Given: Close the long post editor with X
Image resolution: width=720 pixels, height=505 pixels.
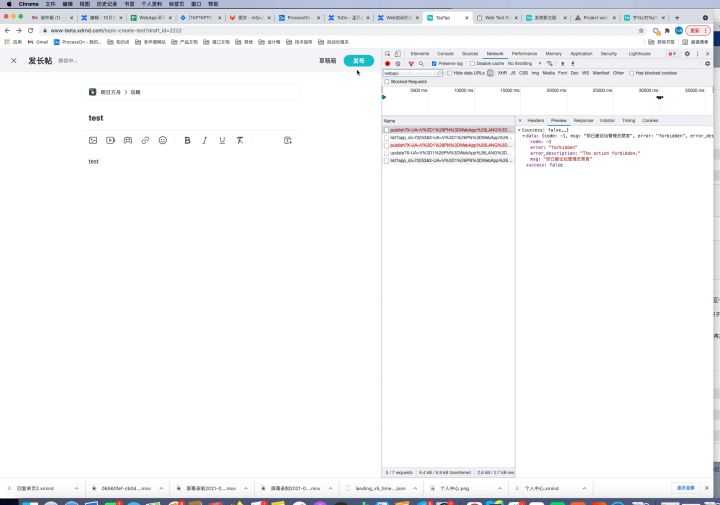Looking at the screenshot, I should click(x=14, y=61).
